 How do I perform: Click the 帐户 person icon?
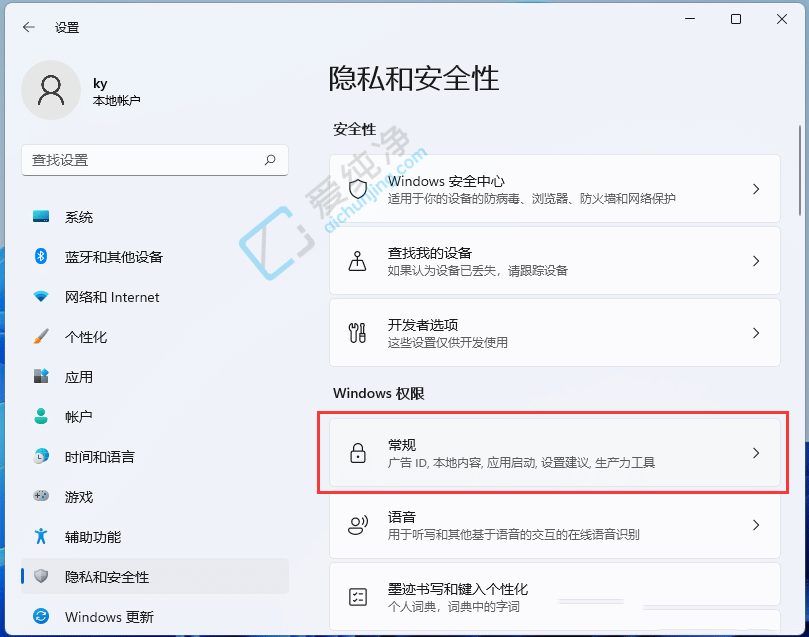[x=41, y=416]
